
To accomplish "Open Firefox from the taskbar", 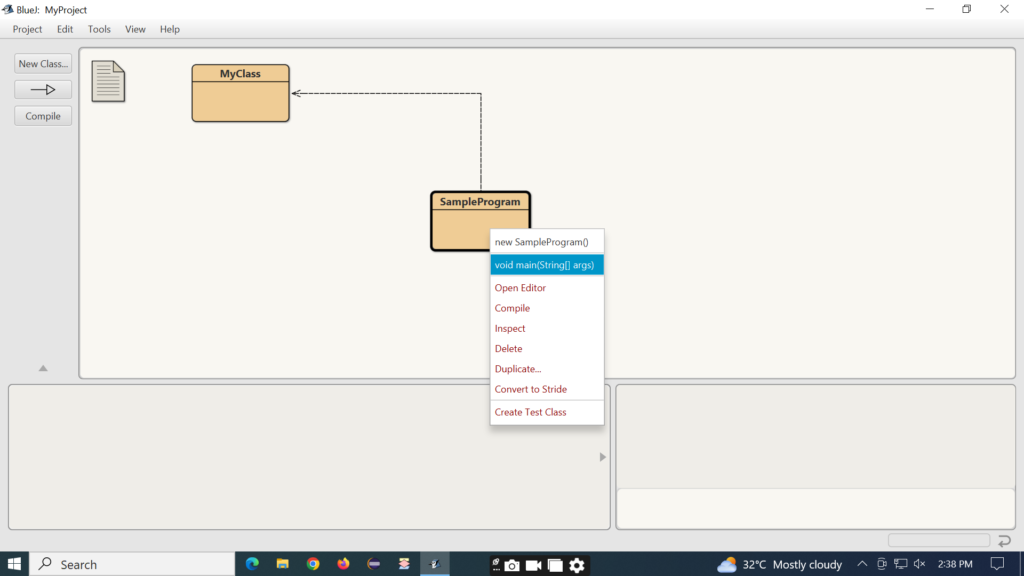I will coord(343,563).
